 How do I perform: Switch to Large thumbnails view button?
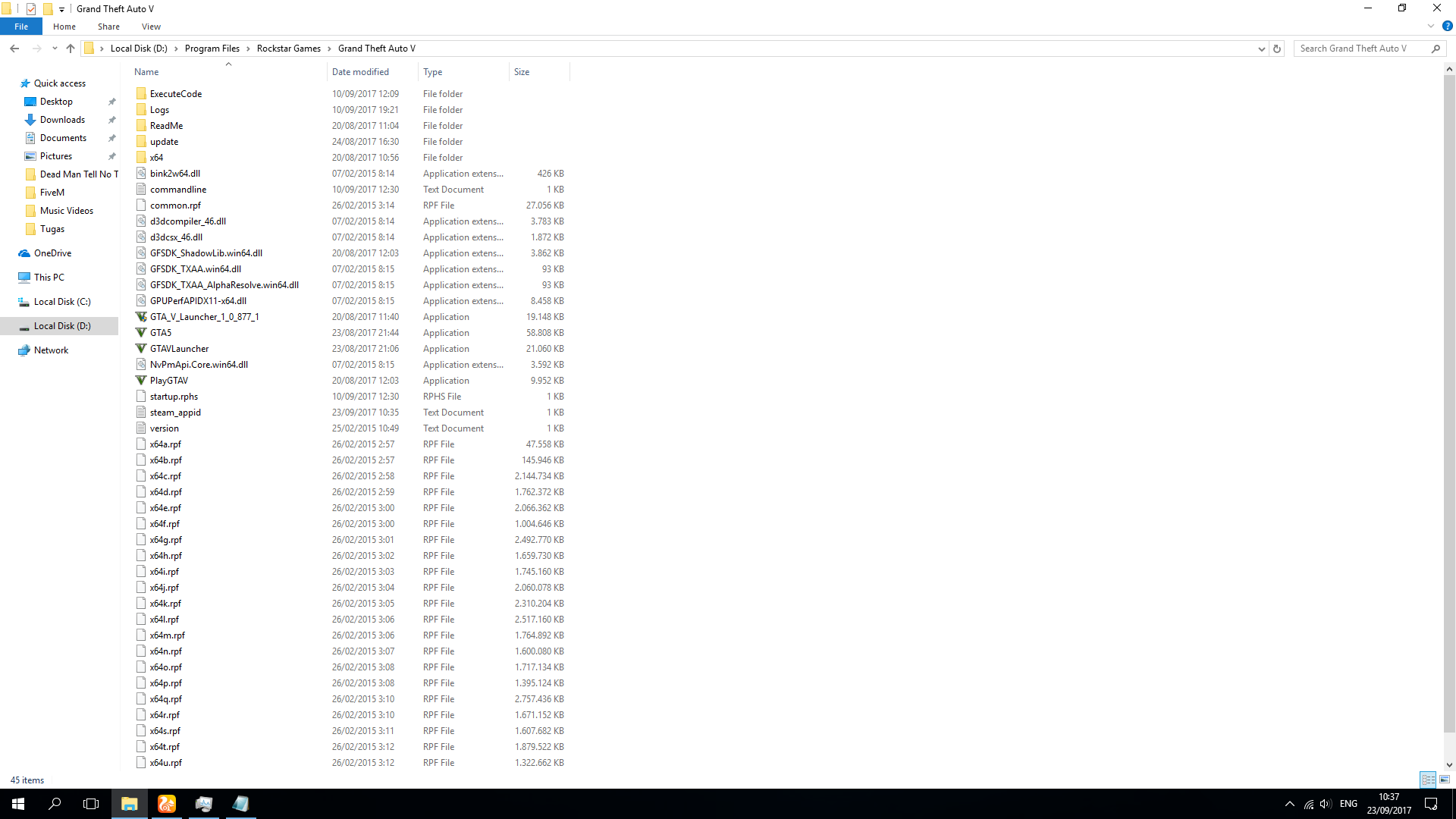(1445, 780)
